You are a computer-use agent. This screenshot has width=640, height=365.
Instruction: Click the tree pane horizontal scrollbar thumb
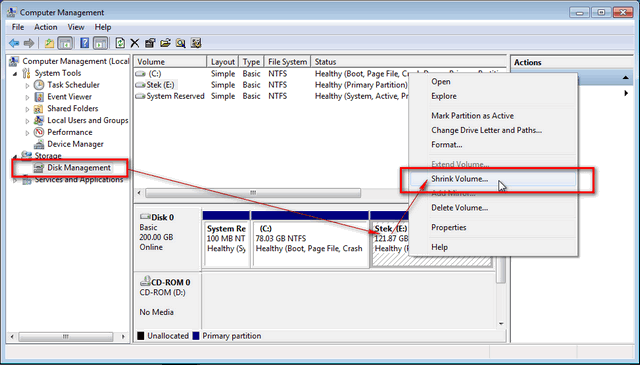pyautogui.click(x=66, y=337)
